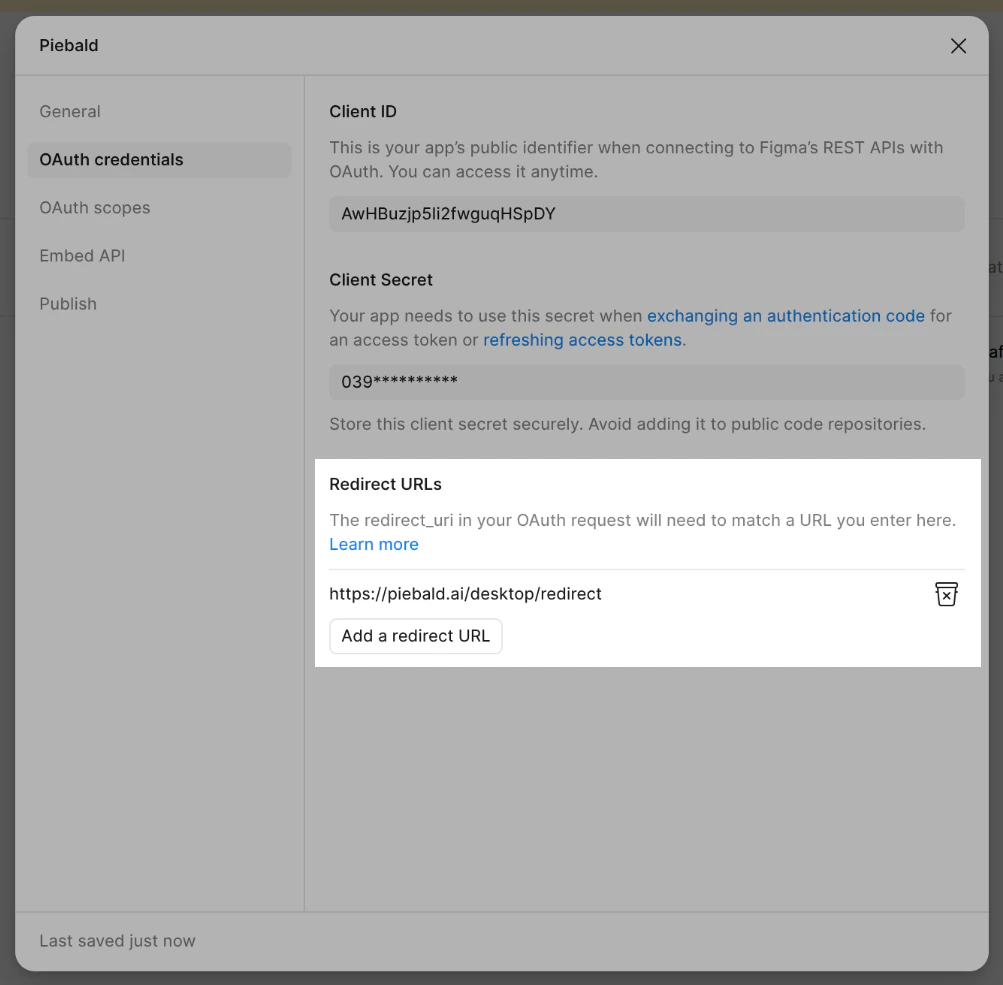Screen dimensions: 1003x985
Task: Click the Redirect URLs heading
Action: (x=385, y=484)
